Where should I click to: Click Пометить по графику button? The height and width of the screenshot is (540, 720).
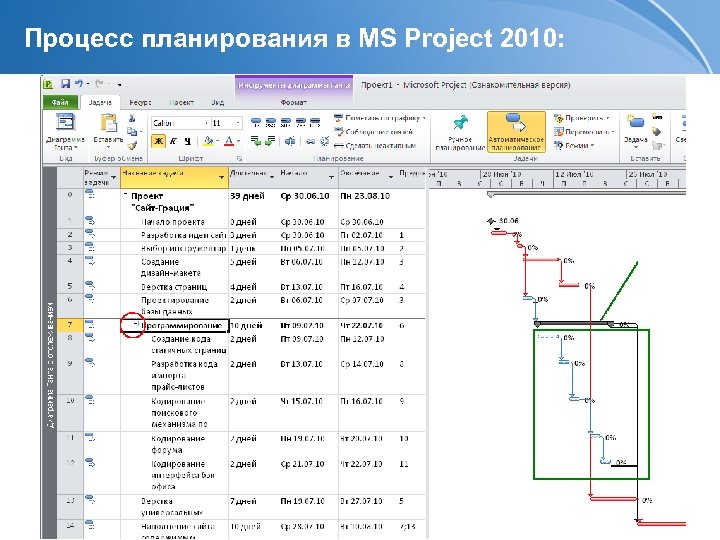(x=379, y=118)
